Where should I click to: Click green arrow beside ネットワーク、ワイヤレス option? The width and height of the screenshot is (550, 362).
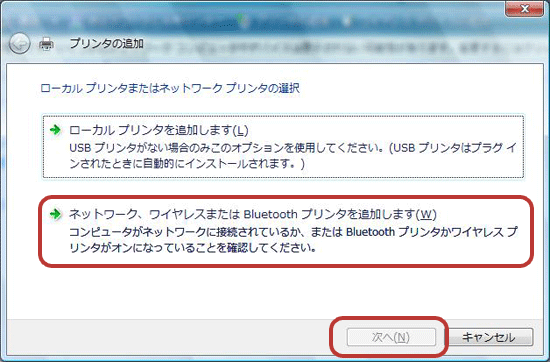pyautogui.click(x=55, y=214)
